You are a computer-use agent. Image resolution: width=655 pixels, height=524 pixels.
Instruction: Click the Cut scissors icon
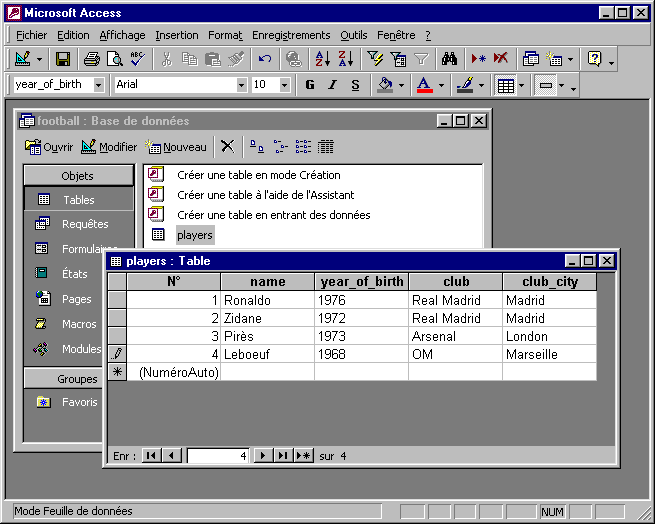167,59
